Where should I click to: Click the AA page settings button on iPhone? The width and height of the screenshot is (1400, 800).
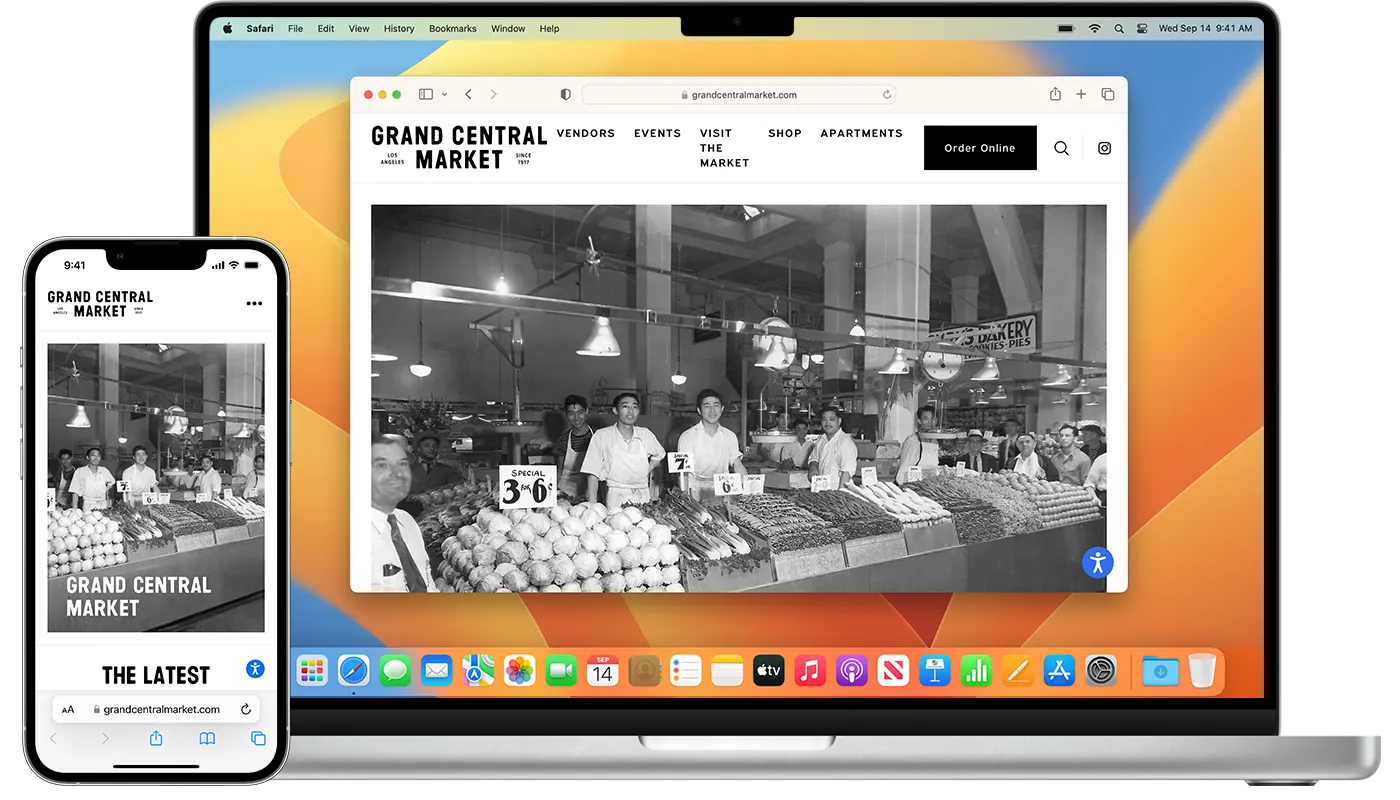click(68, 710)
